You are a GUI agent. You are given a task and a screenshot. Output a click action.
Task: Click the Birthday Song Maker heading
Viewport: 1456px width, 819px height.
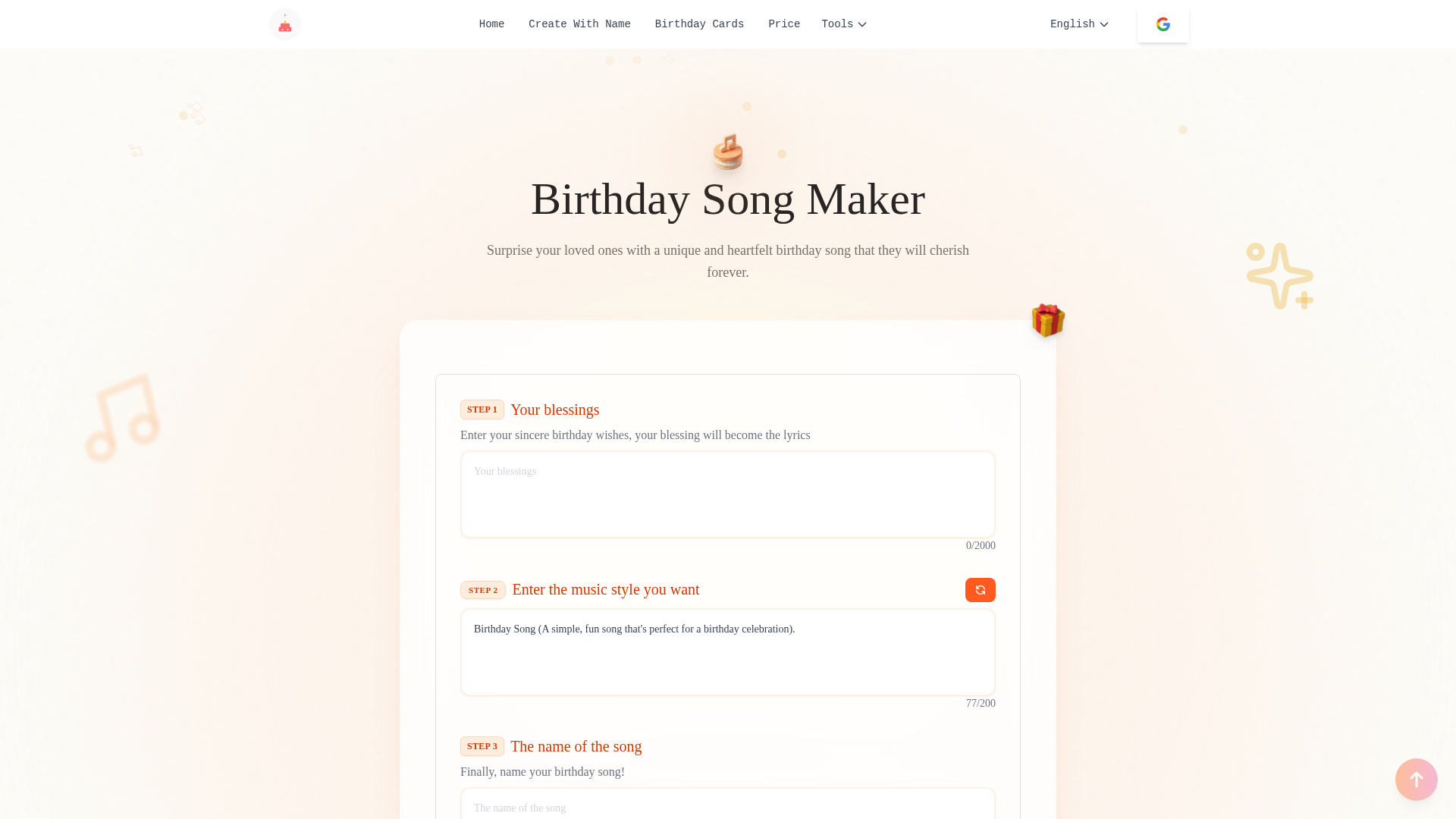point(728,199)
